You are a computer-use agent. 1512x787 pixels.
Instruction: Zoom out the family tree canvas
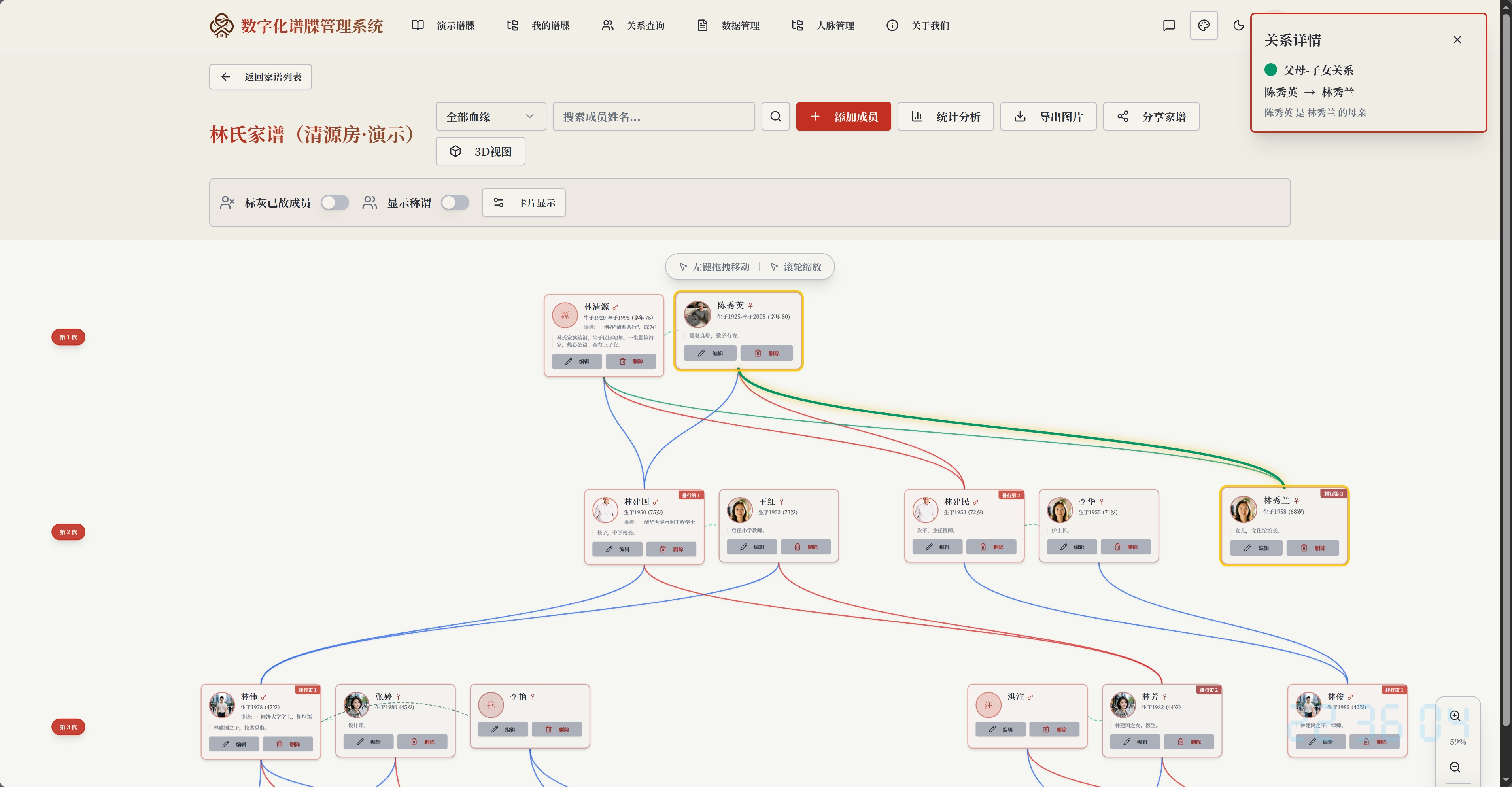1455,767
